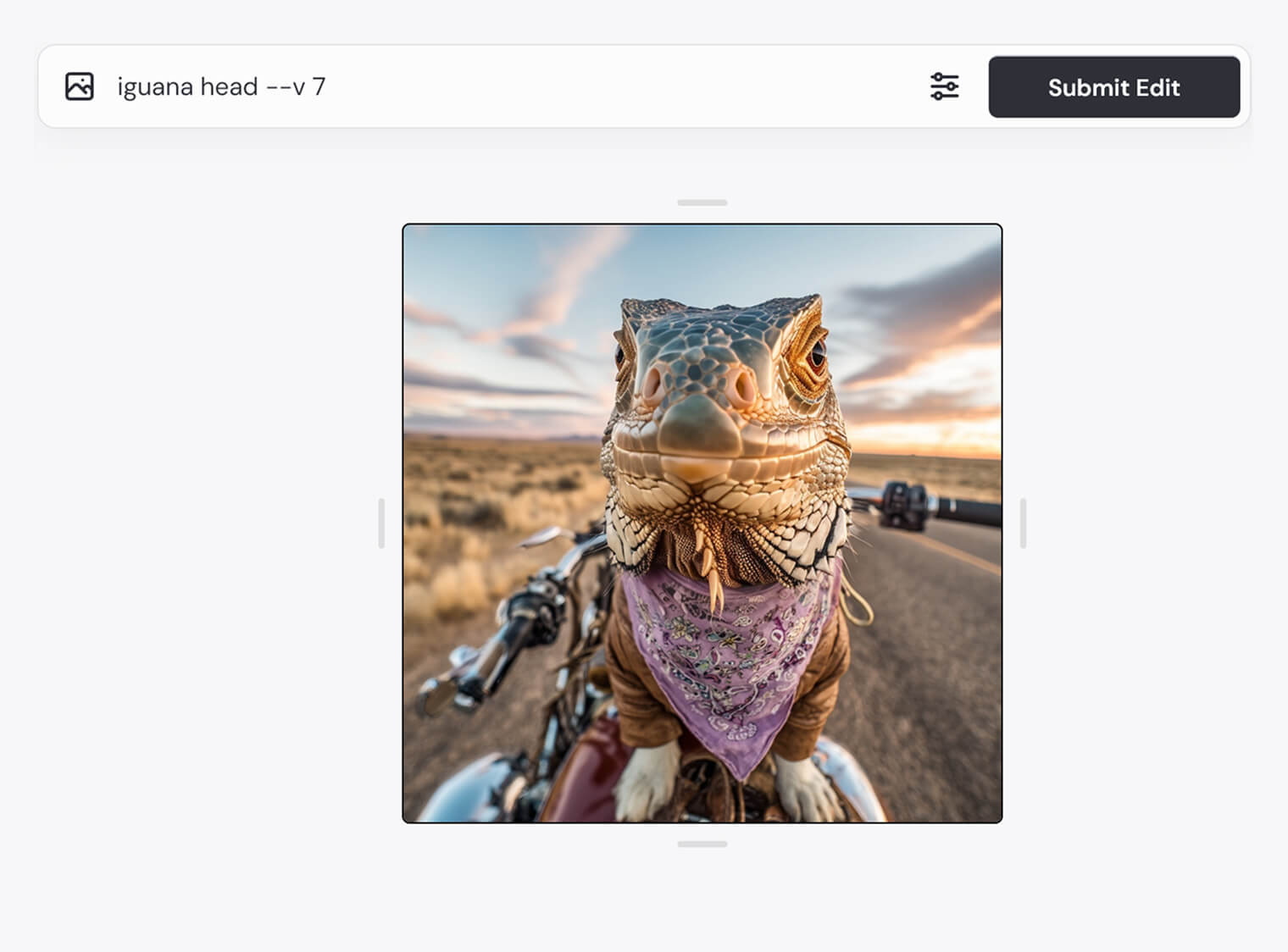Select the right edge extend handle
Viewport: 1288px width, 952px height.
[x=1024, y=523]
